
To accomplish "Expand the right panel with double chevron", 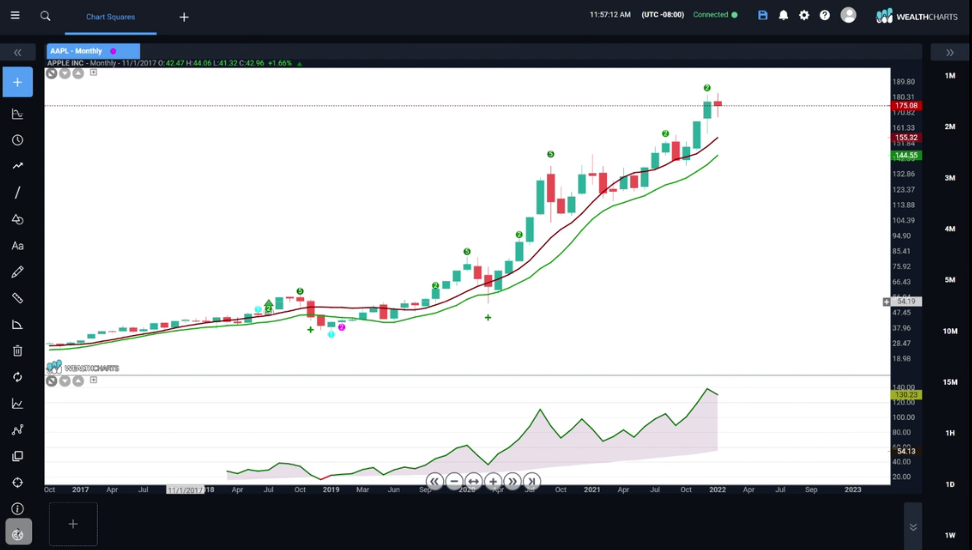I will (950, 53).
